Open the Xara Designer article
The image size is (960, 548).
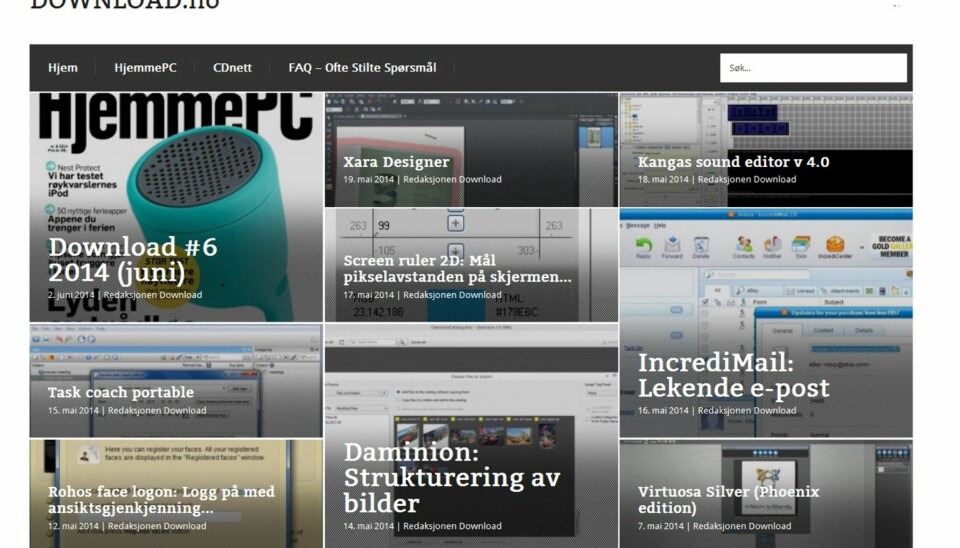tap(396, 162)
